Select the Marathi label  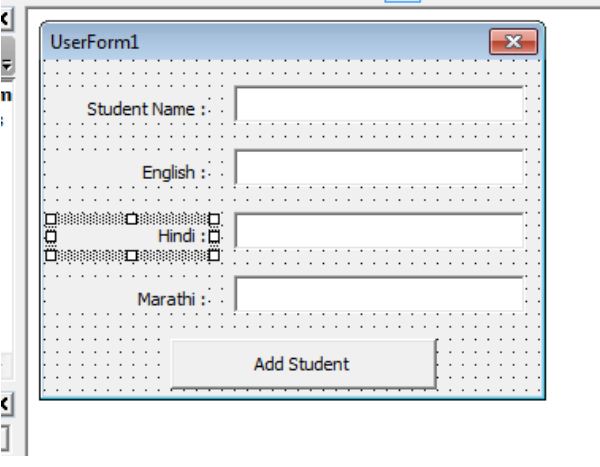171,298
